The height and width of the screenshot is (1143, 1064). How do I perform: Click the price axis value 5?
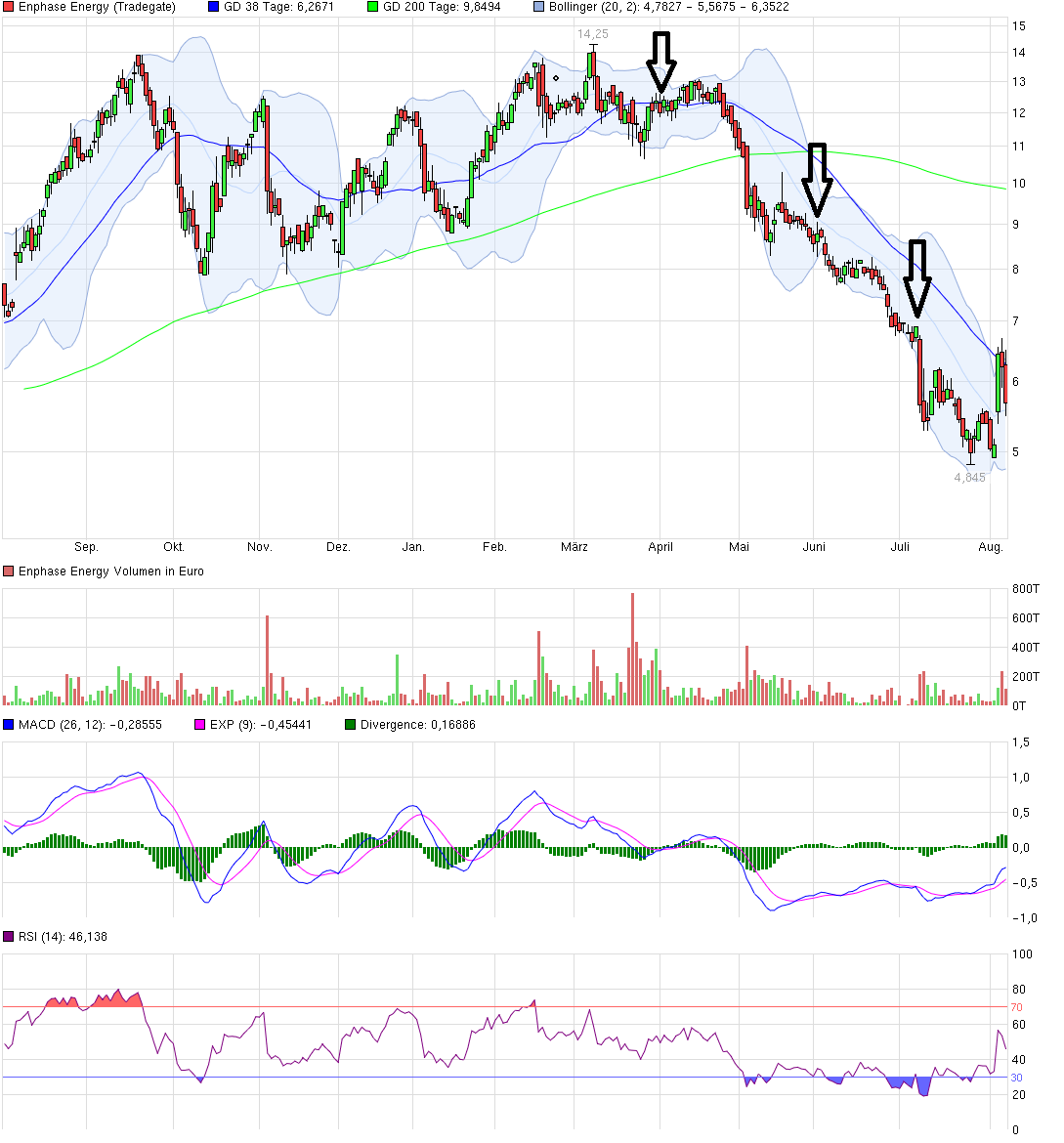tap(1016, 452)
